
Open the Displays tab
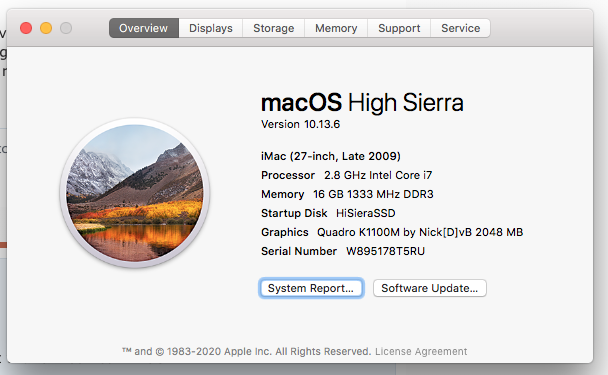tap(211, 28)
